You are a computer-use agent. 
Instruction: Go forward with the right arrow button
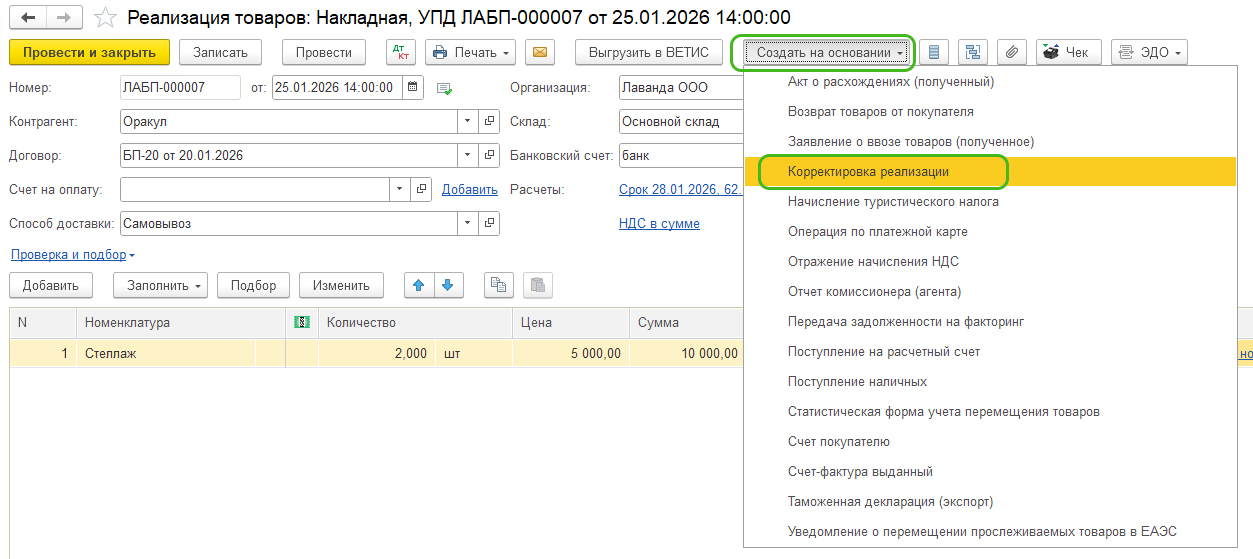63,17
